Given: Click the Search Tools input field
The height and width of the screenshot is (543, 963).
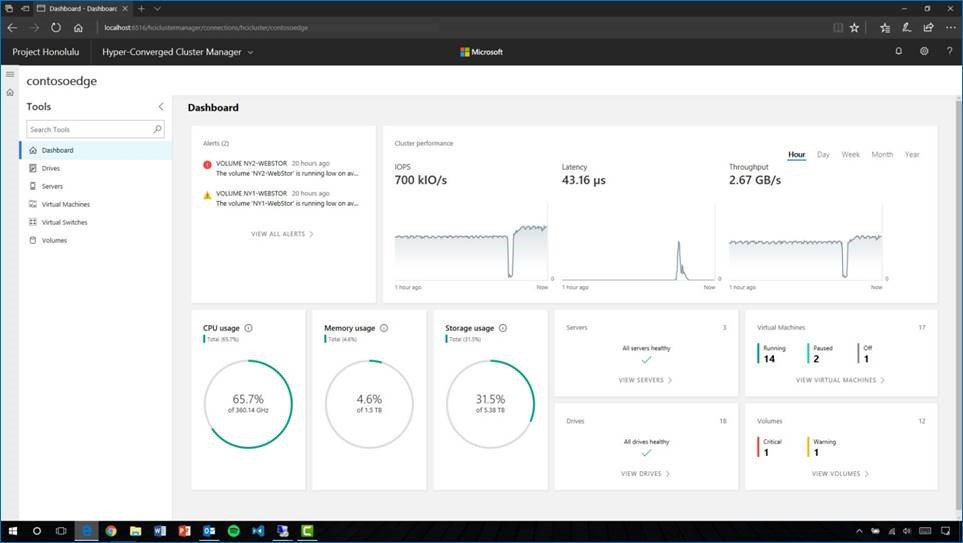Looking at the screenshot, I should point(95,129).
